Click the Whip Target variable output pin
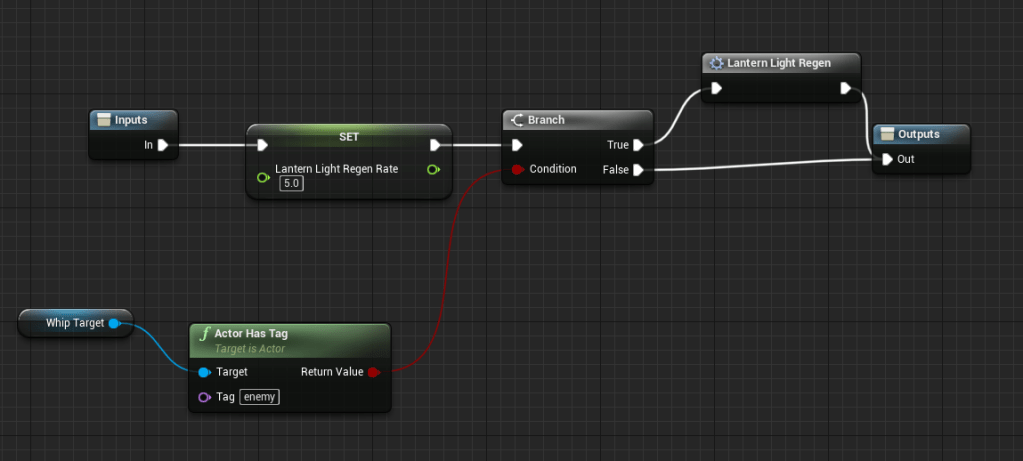The image size is (1023, 461). [115, 323]
